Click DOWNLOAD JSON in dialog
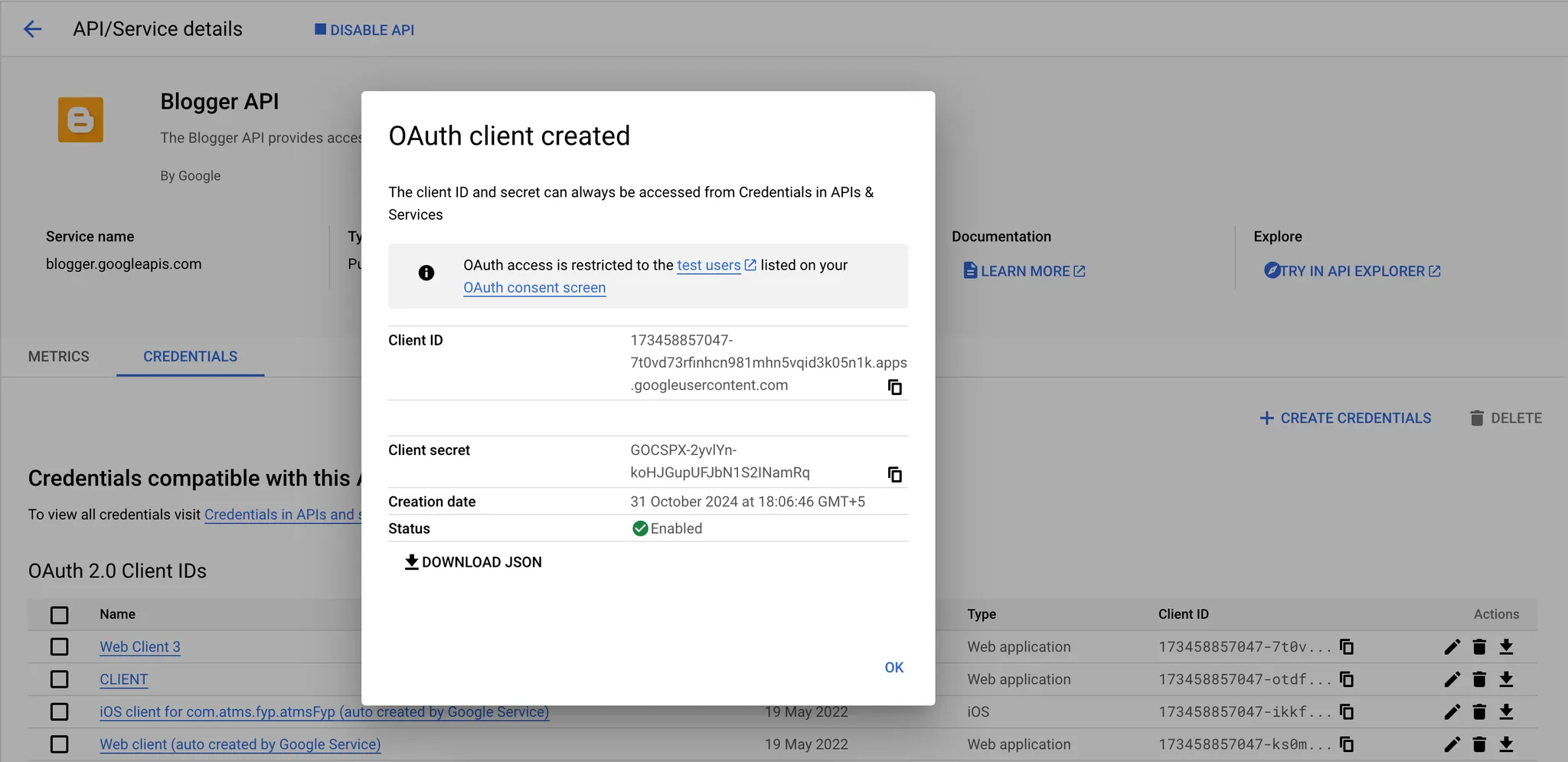Image resolution: width=1568 pixels, height=762 pixels. coord(472,562)
